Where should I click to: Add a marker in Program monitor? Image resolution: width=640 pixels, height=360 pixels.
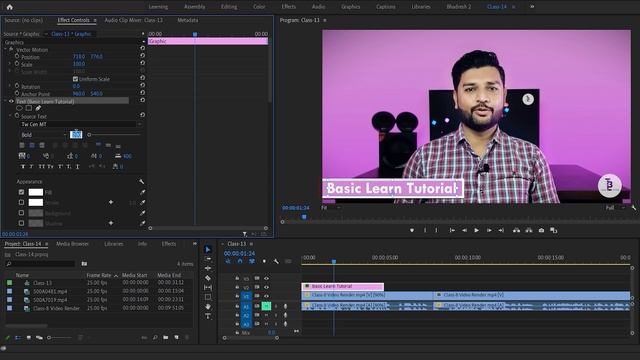point(412,230)
